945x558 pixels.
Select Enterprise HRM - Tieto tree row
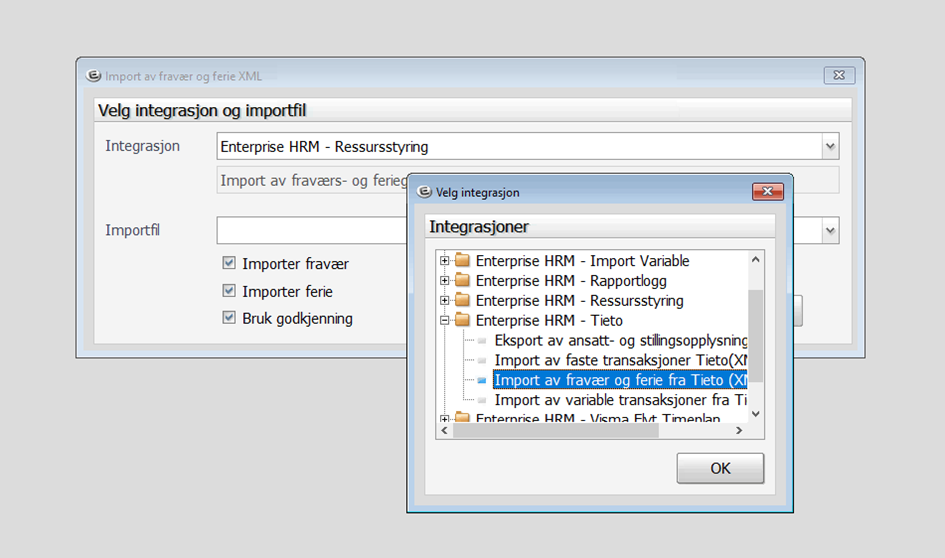coord(549,321)
